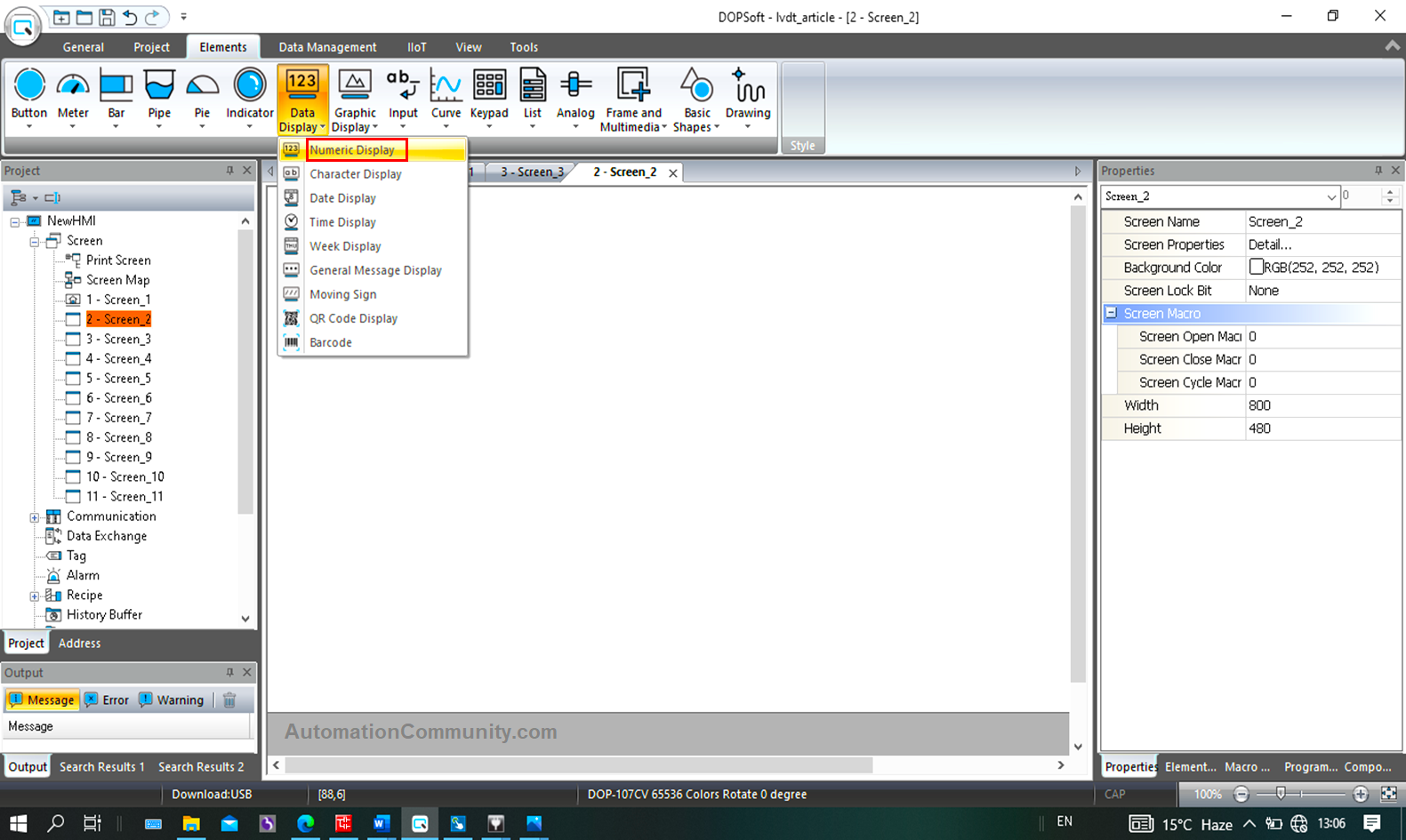Open the Button element gallery
1406x840 pixels.
coord(29,99)
